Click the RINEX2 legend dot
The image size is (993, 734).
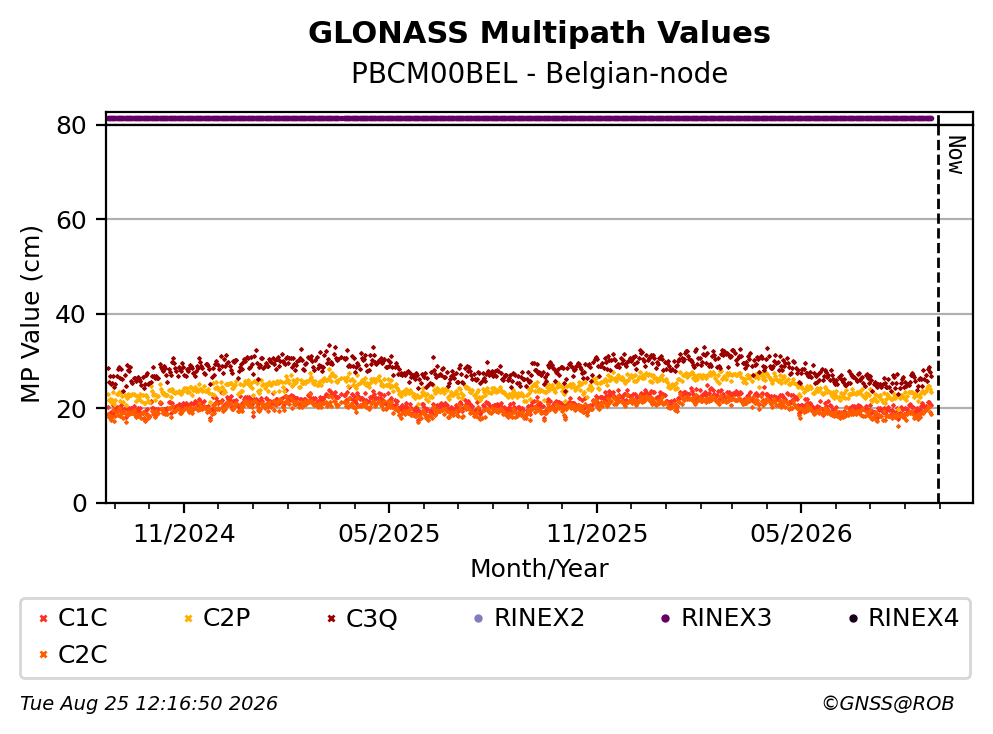pyautogui.click(x=479, y=619)
